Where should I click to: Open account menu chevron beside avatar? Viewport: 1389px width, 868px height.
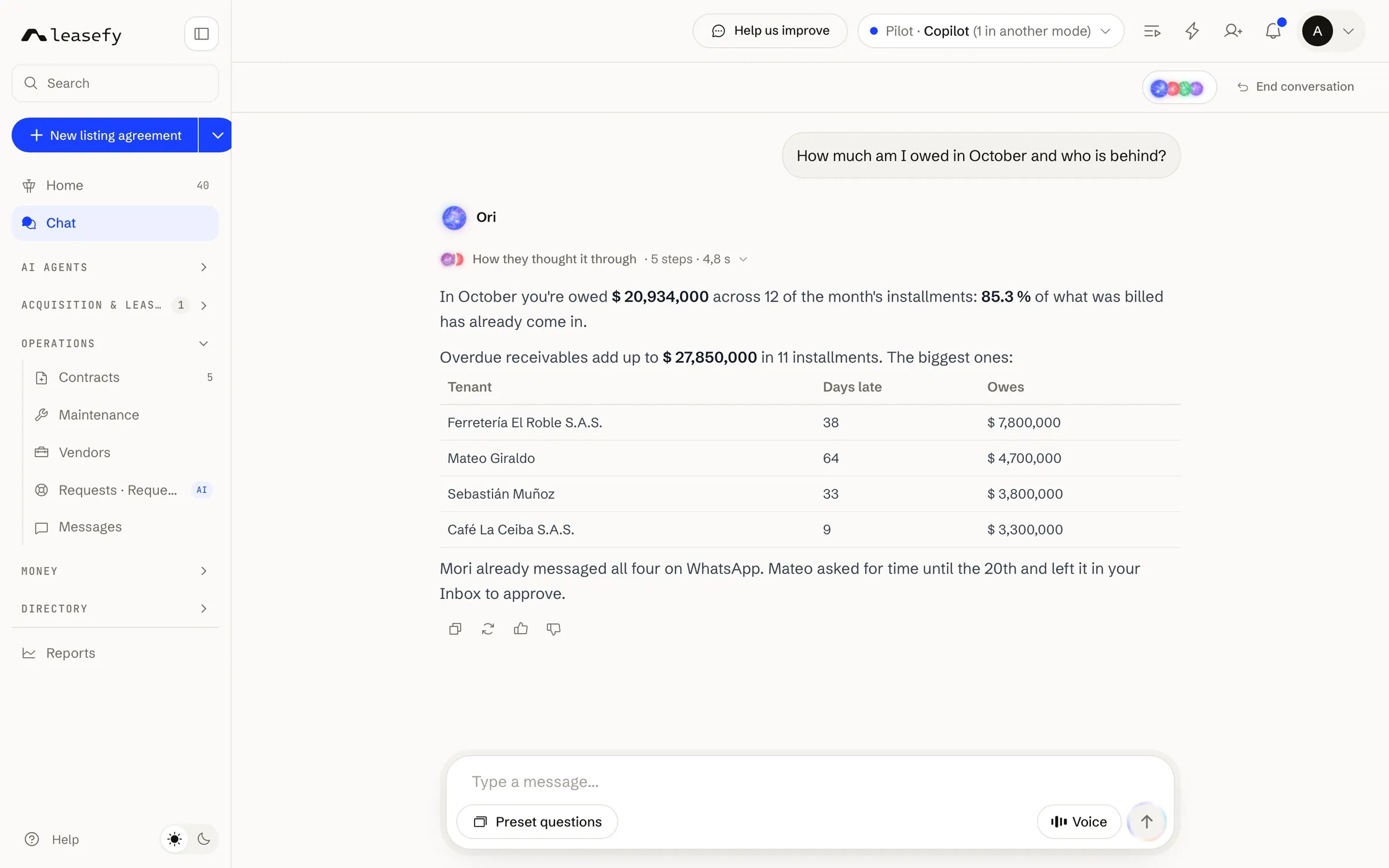[x=1348, y=31]
